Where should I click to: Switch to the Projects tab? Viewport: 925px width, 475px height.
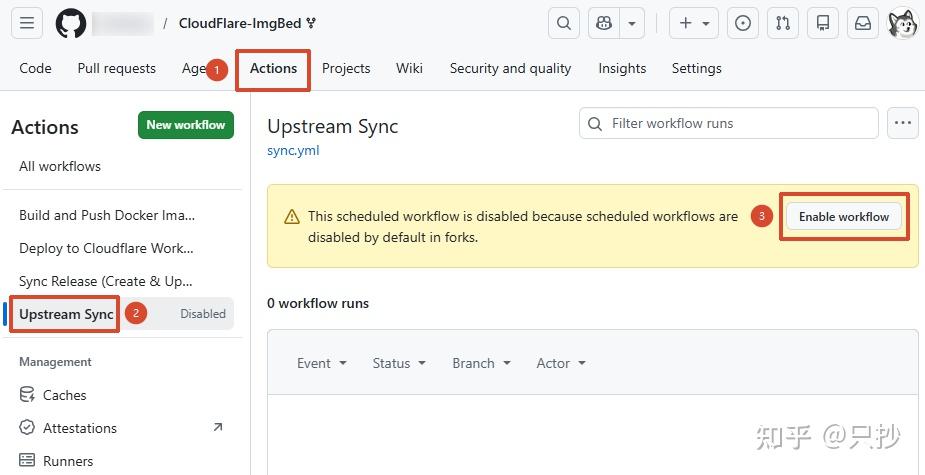coord(346,68)
